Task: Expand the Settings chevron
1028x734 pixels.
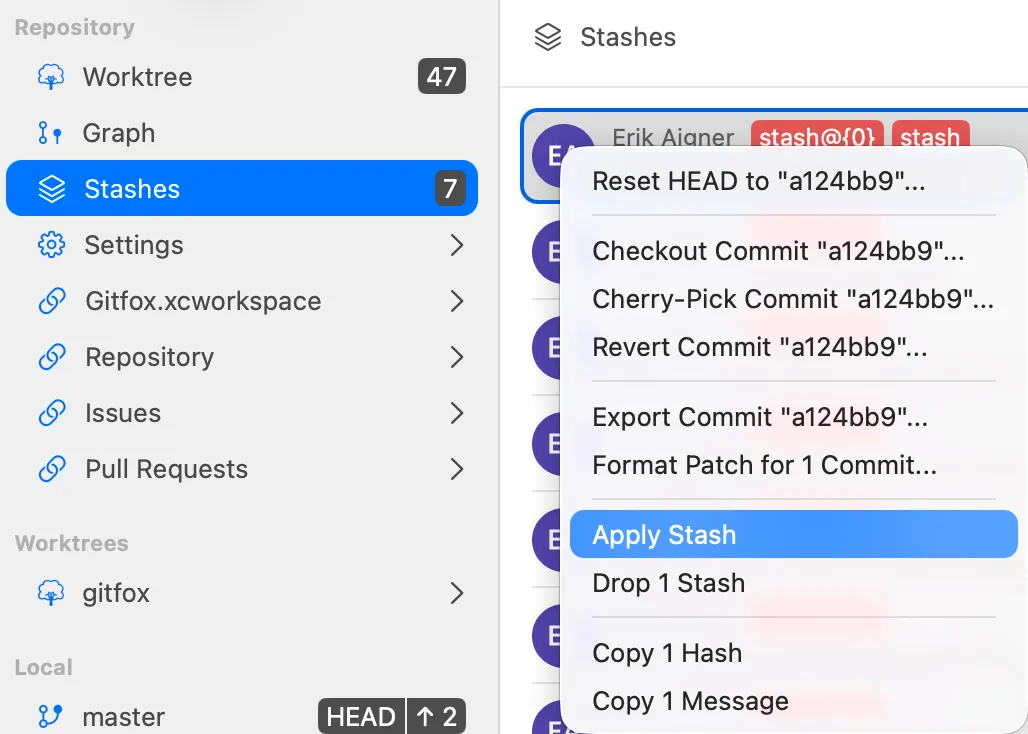Action: [x=457, y=245]
